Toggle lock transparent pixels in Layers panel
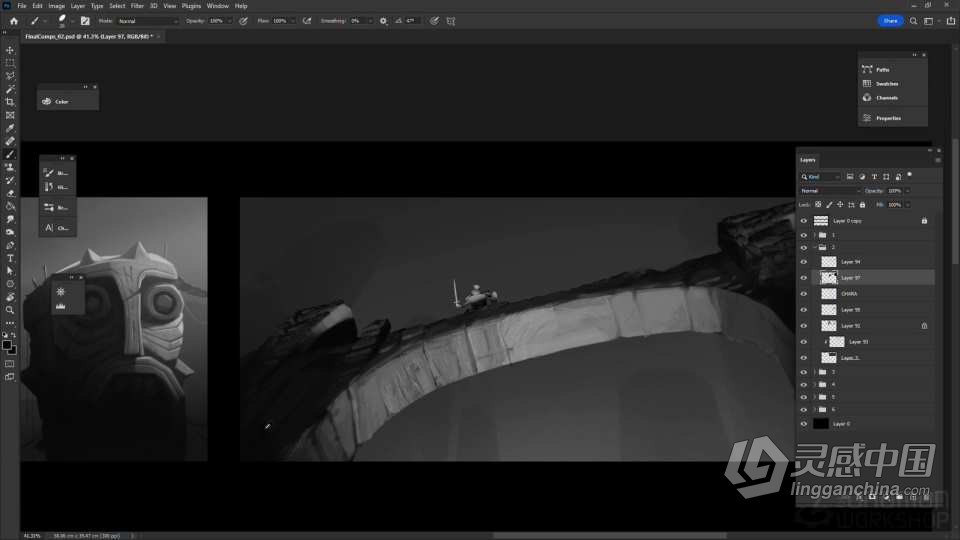This screenshot has width=960, height=540. 818,204
